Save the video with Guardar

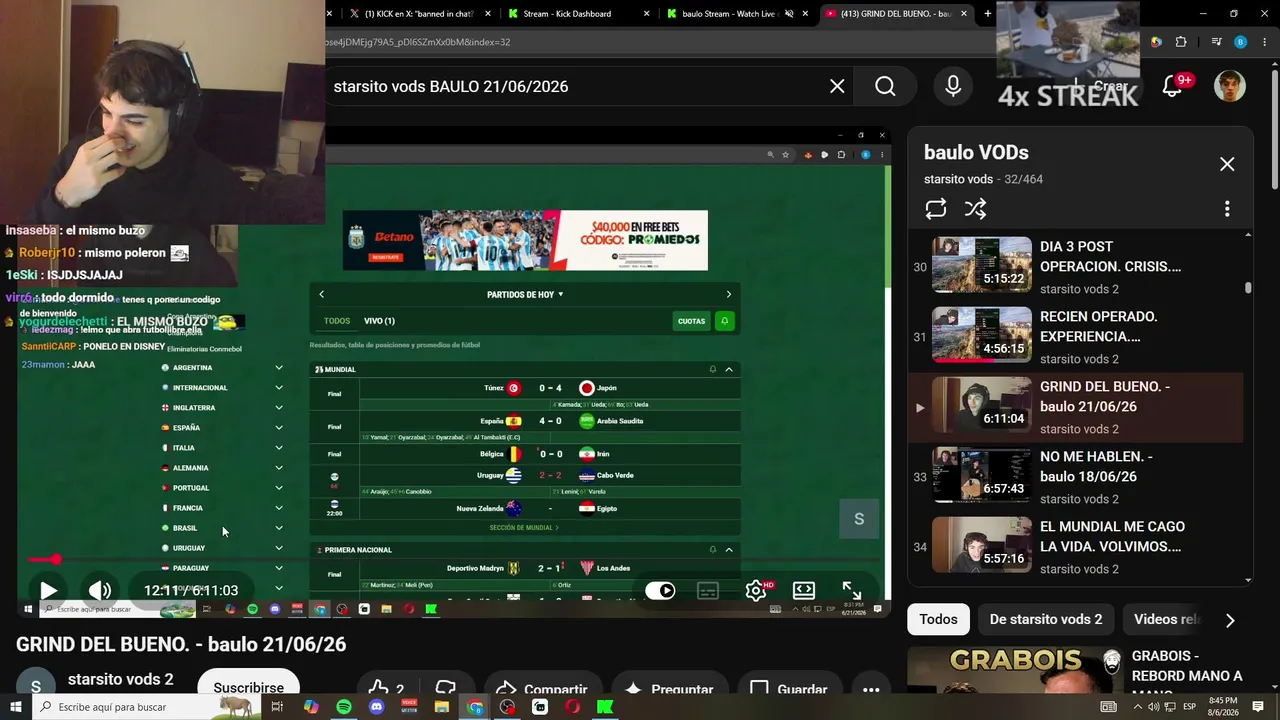pyautogui.click(x=788, y=689)
